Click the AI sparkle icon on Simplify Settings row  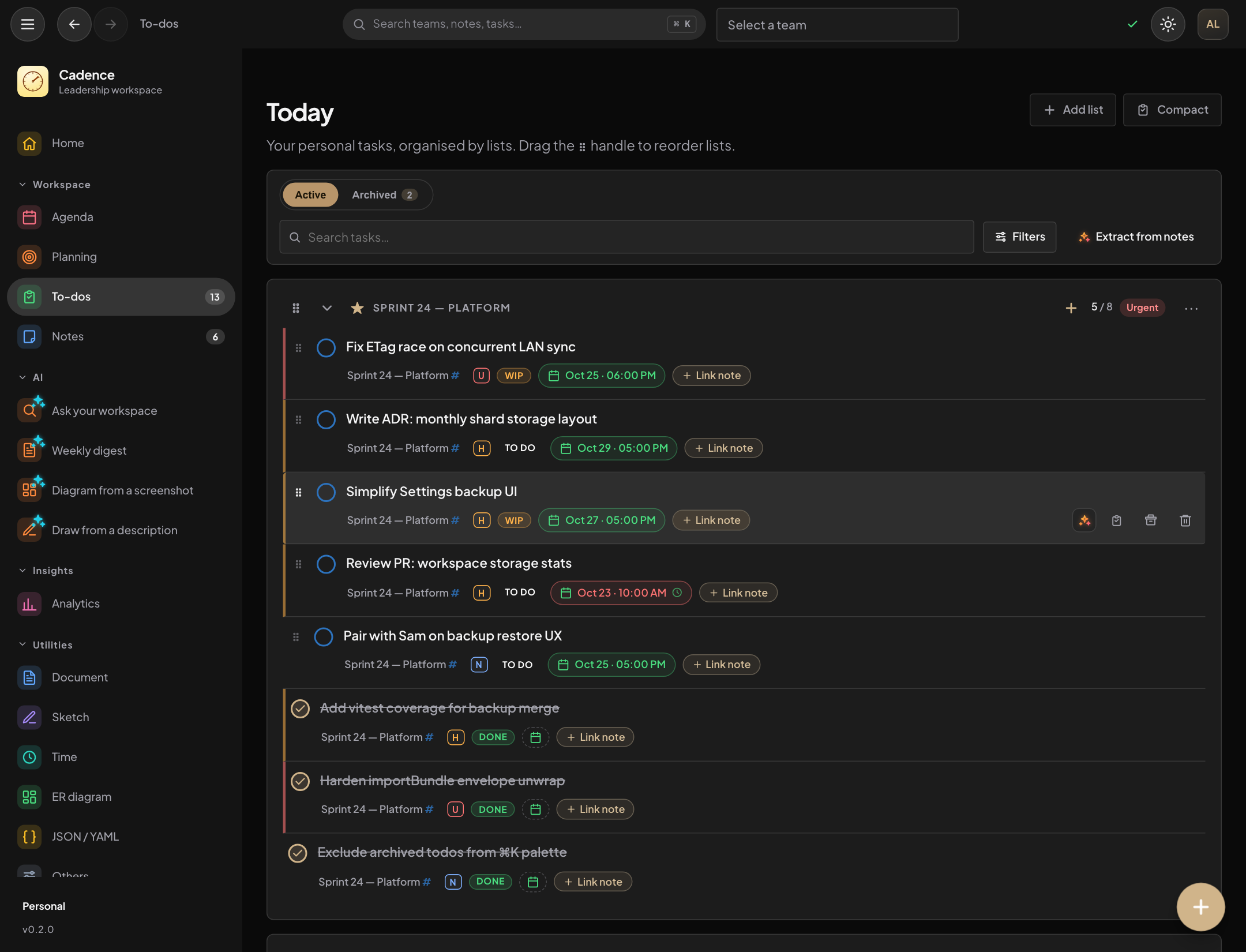pos(1084,520)
